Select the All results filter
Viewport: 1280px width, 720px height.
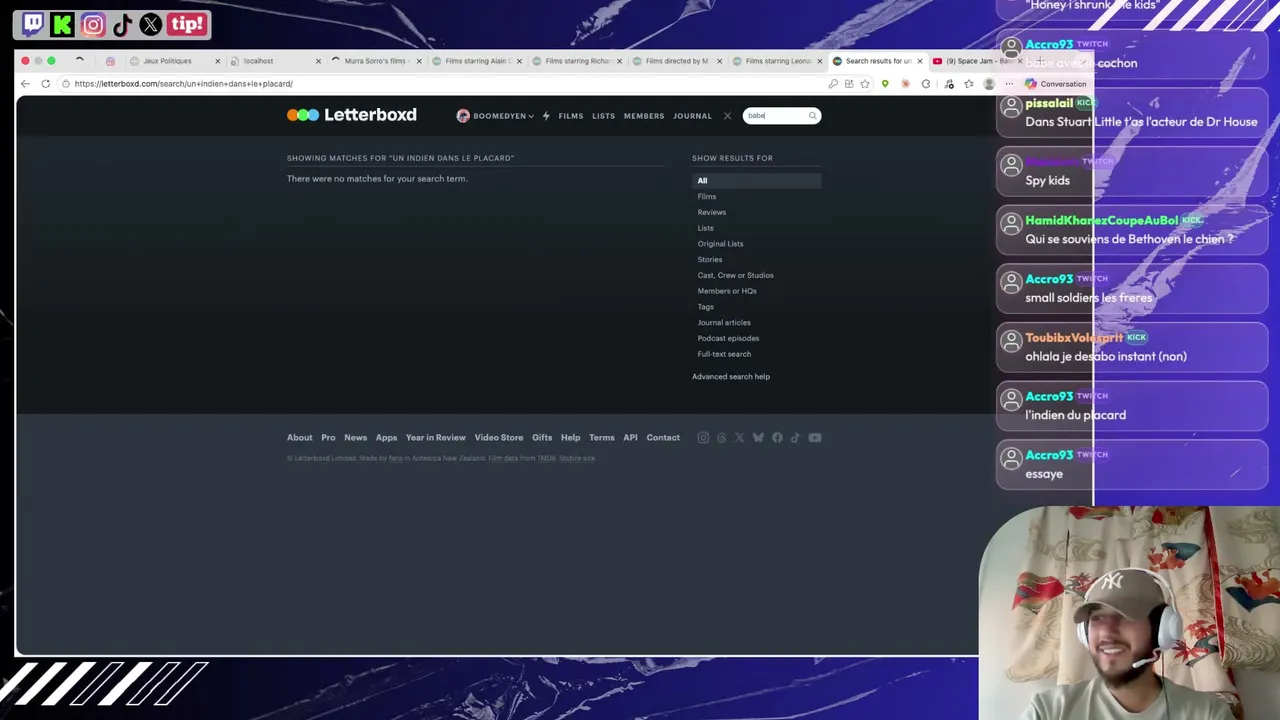pyautogui.click(x=757, y=181)
